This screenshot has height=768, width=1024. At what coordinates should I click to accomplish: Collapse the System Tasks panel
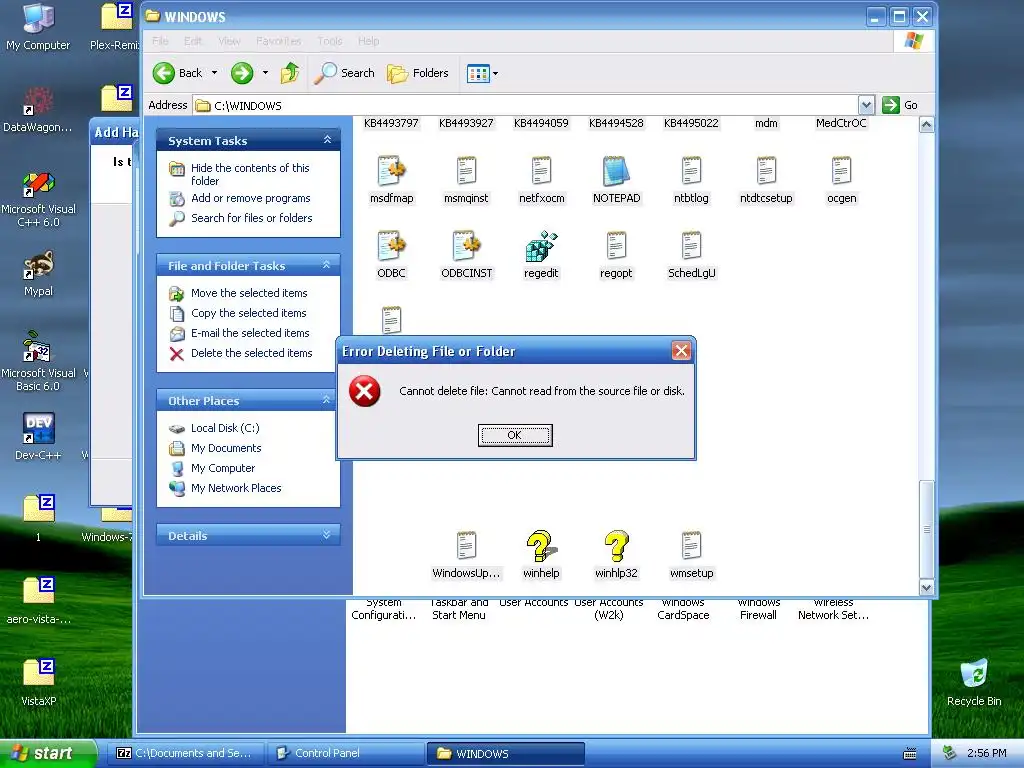pyautogui.click(x=327, y=140)
